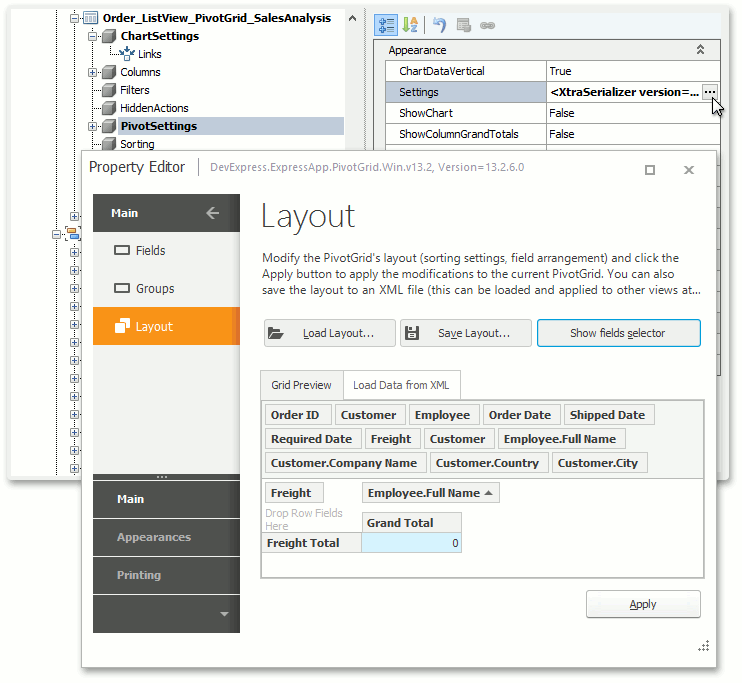
Task: Open the lower Main navigation group
Action: click(166, 499)
